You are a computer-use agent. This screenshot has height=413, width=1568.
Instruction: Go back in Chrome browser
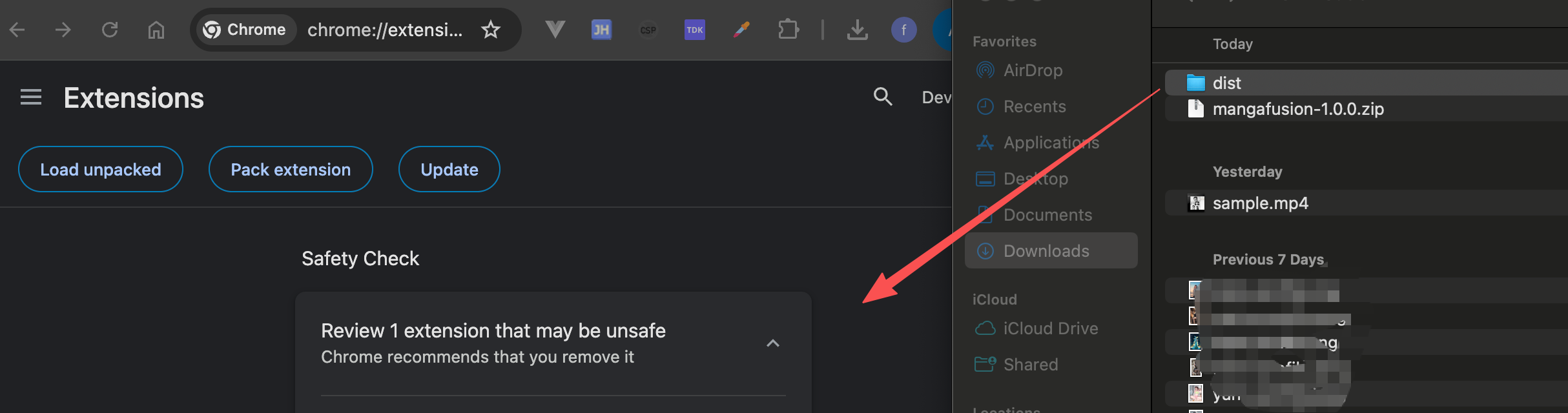pos(17,30)
